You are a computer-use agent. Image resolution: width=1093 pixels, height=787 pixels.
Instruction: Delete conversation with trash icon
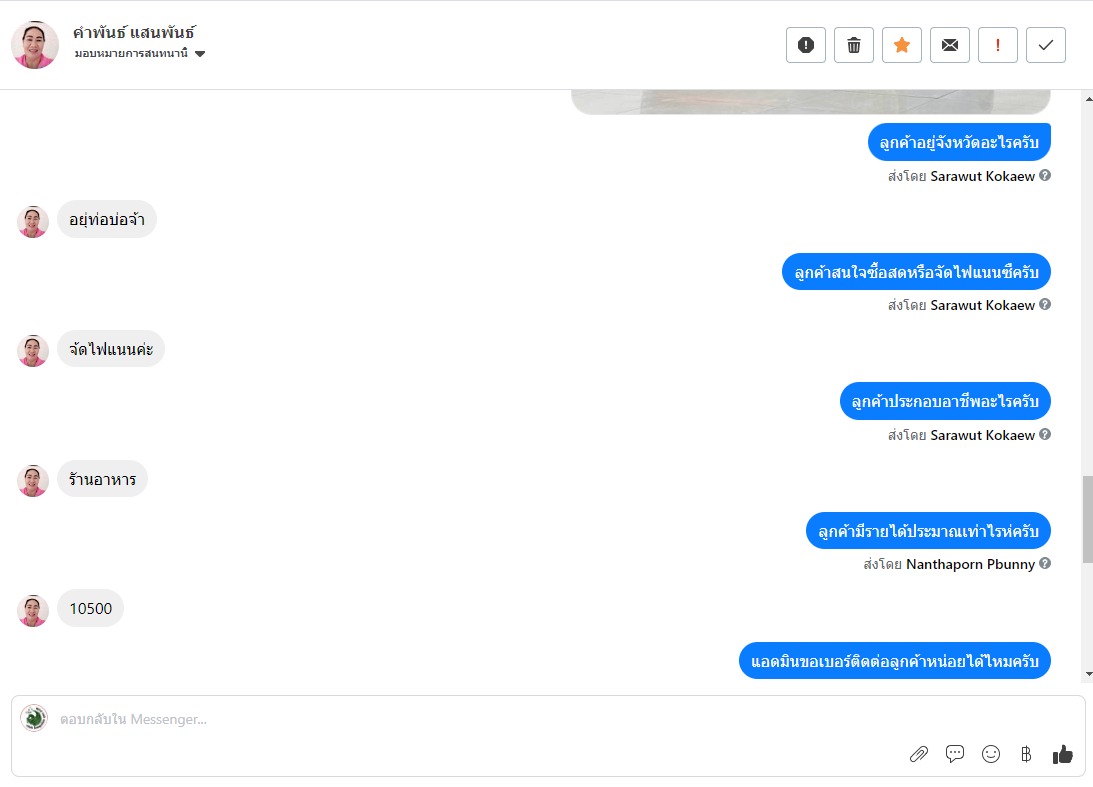point(854,45)
